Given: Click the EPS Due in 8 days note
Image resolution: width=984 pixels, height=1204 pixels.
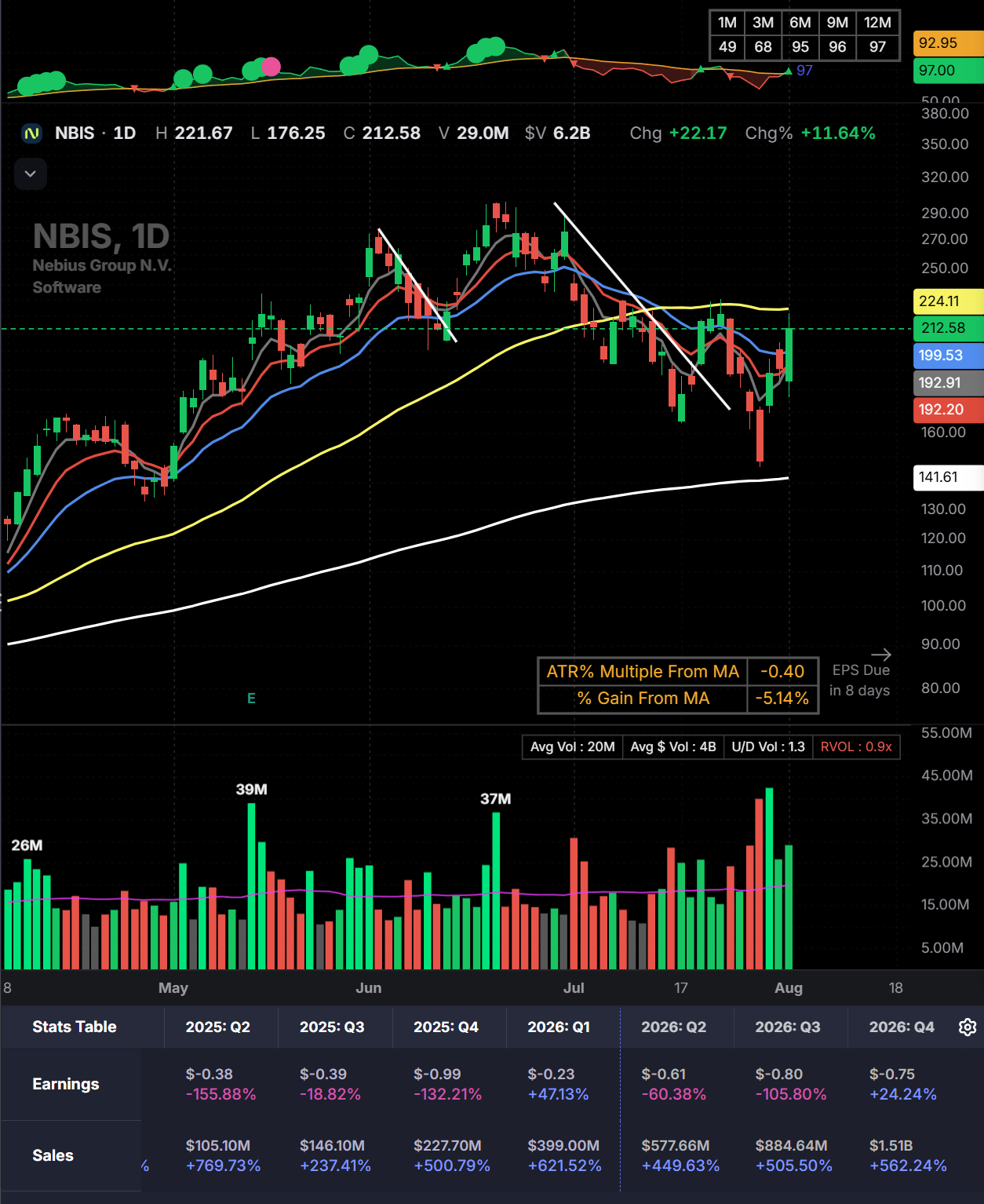Looking at the screenshot, I should (x=860, y=680).
